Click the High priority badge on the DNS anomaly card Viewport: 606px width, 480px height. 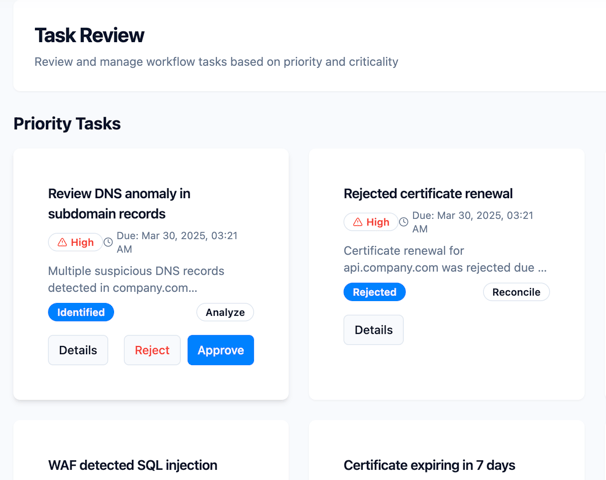point(75,242)
